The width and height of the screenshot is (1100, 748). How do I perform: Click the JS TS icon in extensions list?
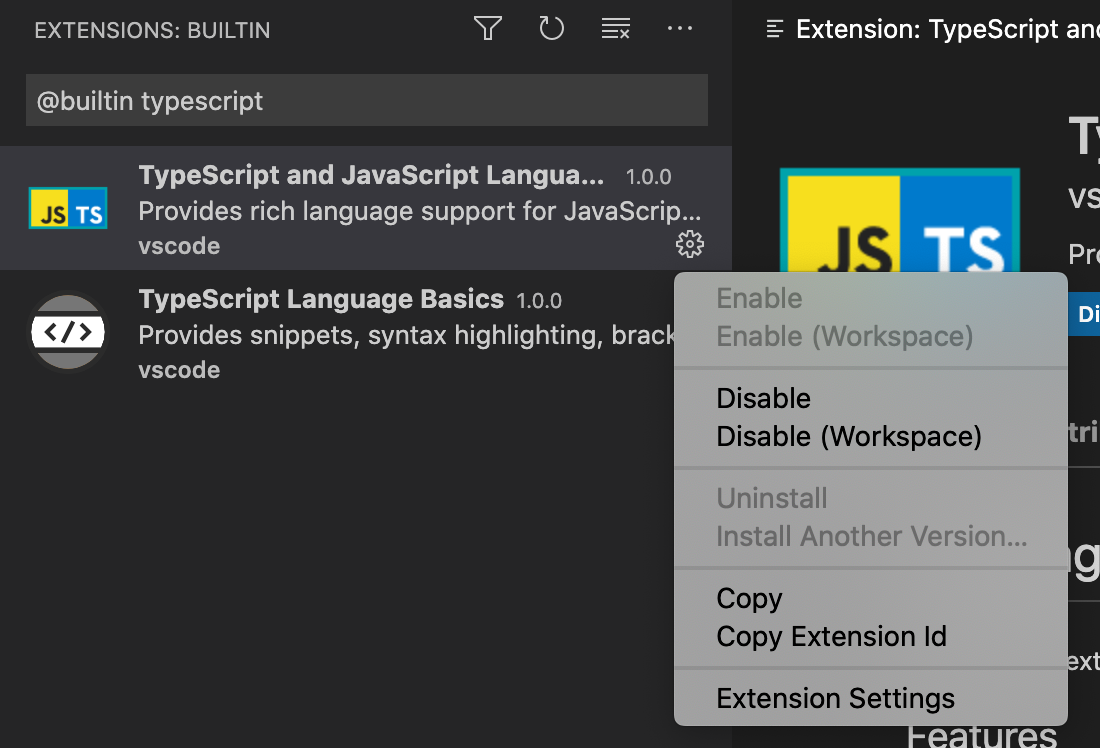(x=68, y=208)
